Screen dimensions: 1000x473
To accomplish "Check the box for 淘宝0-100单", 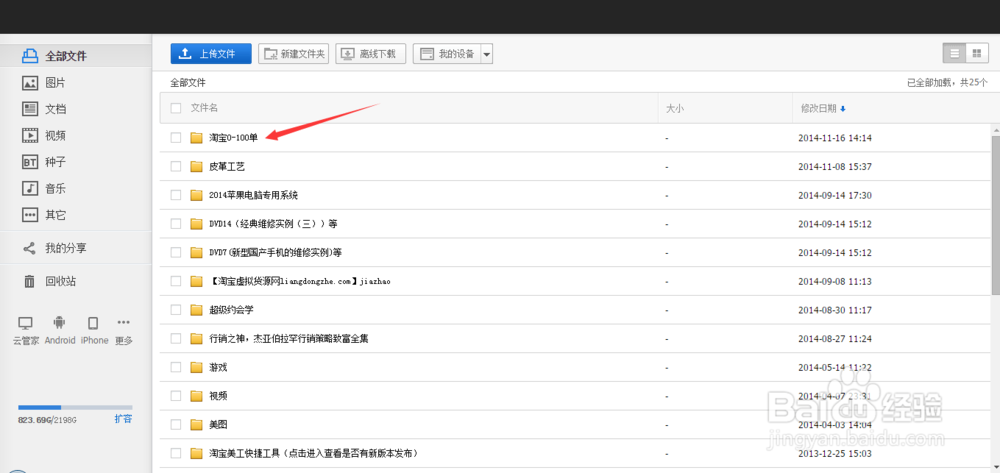I will pos(176,137).
